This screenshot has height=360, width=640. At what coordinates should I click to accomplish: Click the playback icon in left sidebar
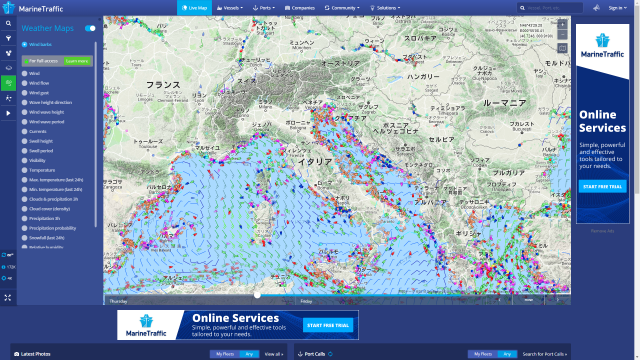pyautogui.click(x=8, y=113)
